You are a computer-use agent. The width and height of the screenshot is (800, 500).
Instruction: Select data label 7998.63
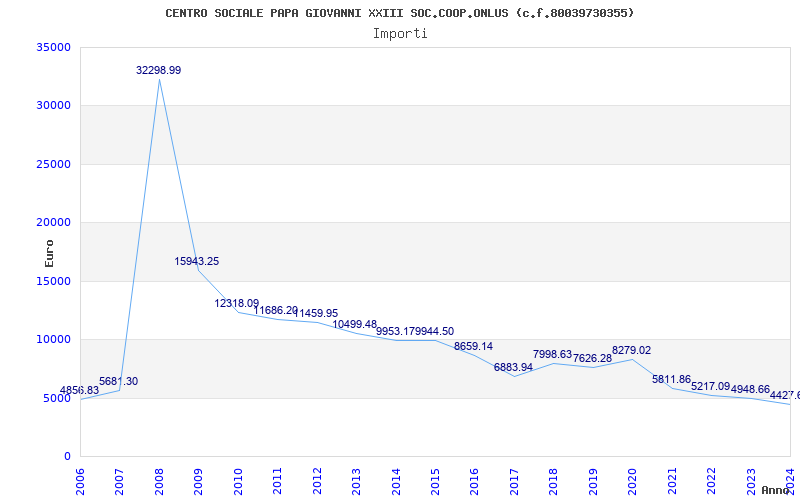point(553,354)
